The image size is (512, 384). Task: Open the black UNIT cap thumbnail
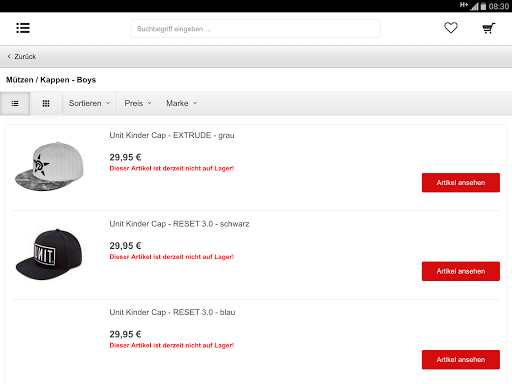[49, 254]
